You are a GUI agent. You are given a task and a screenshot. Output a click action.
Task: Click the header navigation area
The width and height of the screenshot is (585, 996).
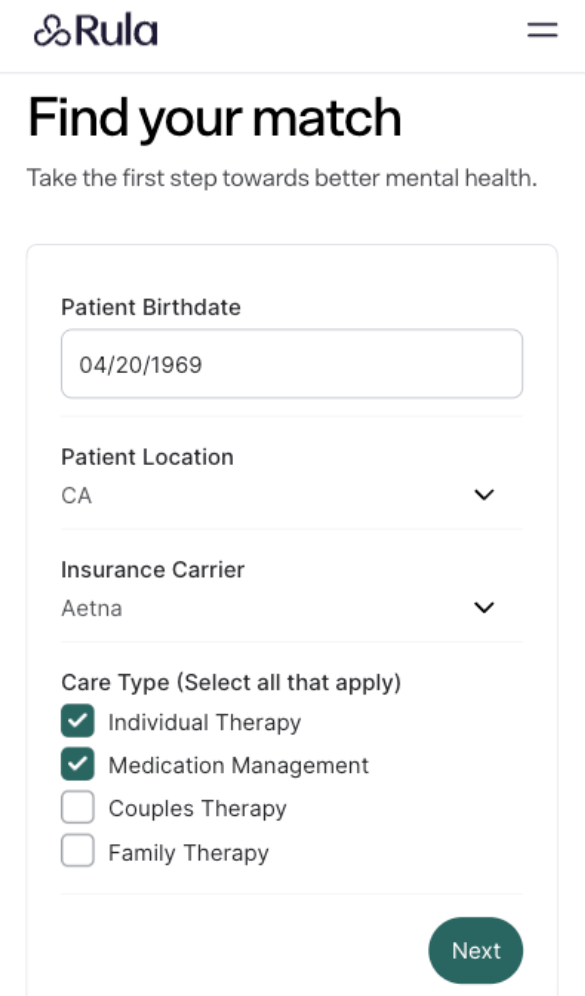(292, 30)
